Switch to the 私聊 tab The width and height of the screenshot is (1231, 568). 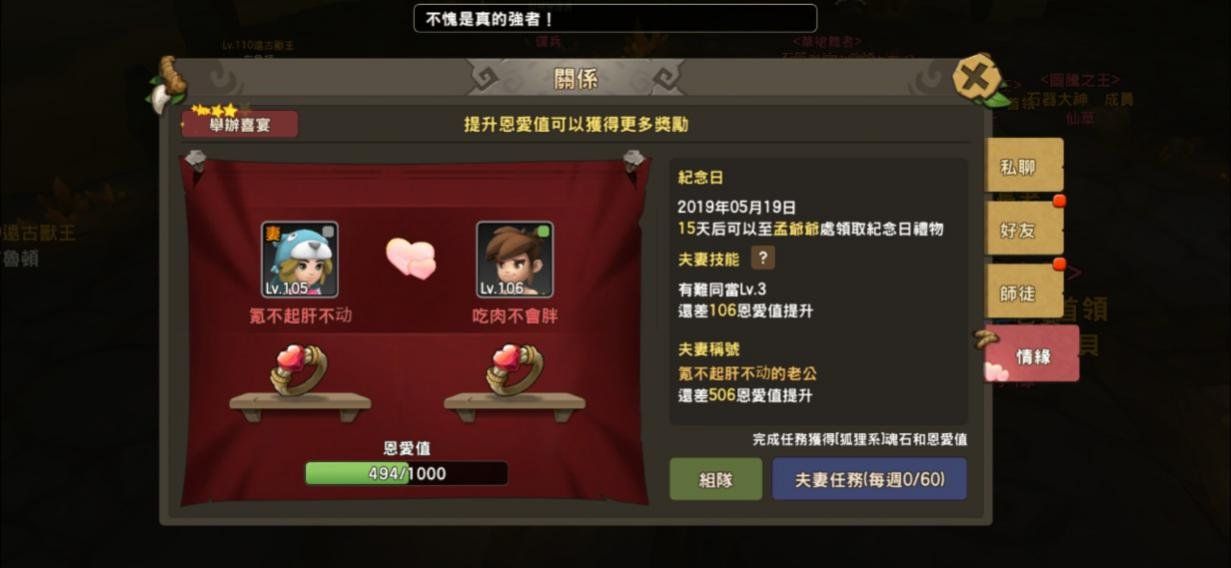(x=1022, y=167)
